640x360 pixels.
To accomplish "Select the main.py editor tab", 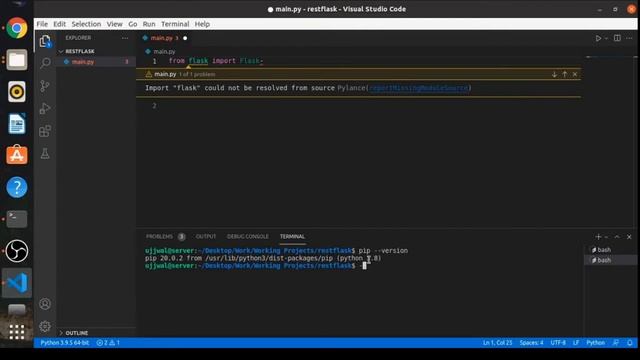I will (164, 38).
